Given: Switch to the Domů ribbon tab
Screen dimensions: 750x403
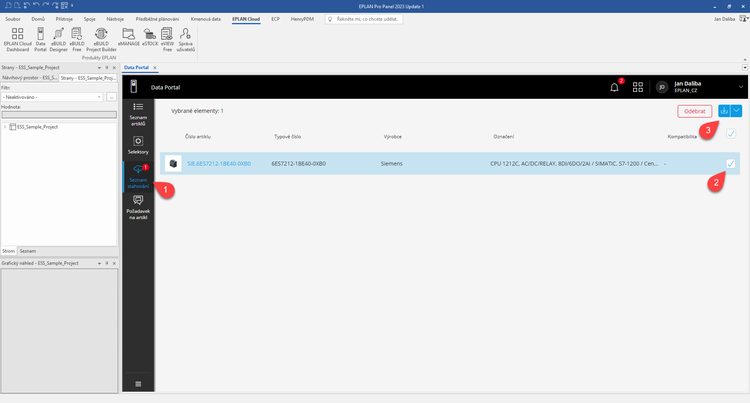Looking at the screenshot, I should point(38,19).
